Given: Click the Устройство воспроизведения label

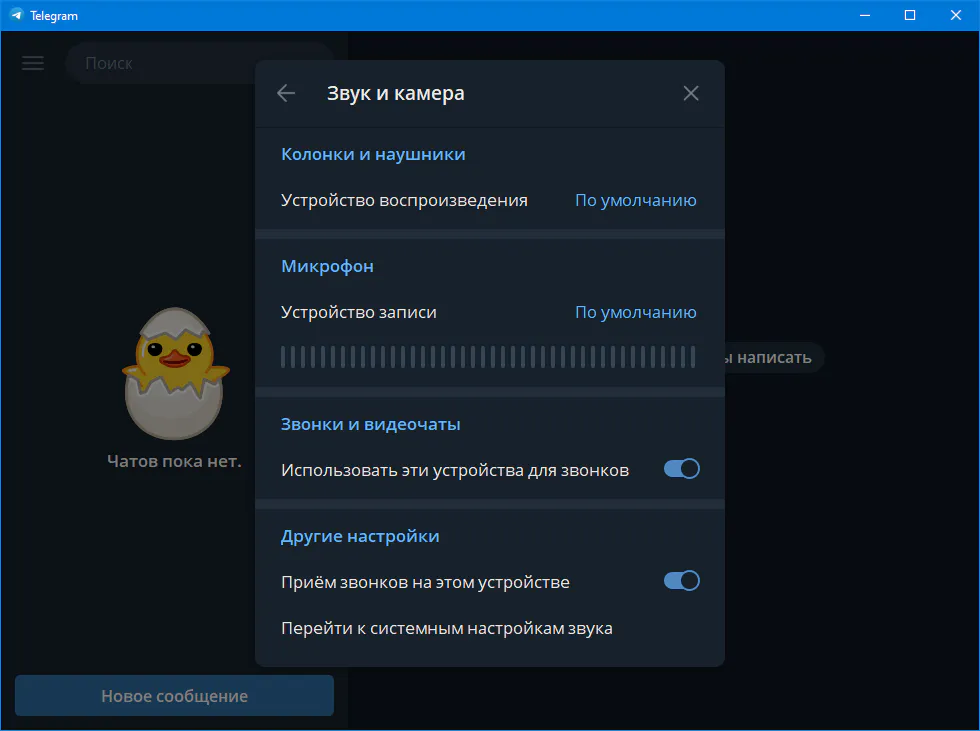Looking at the screenshot, I should [404, 200].
